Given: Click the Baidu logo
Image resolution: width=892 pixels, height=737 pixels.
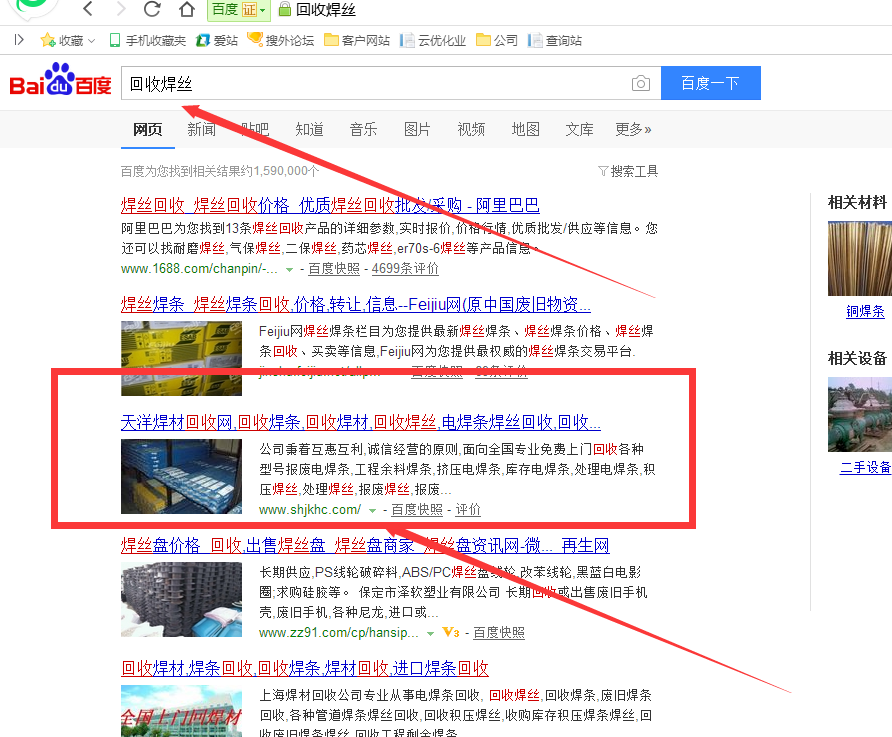Looking at the screenshot, I should click(60, 83).
